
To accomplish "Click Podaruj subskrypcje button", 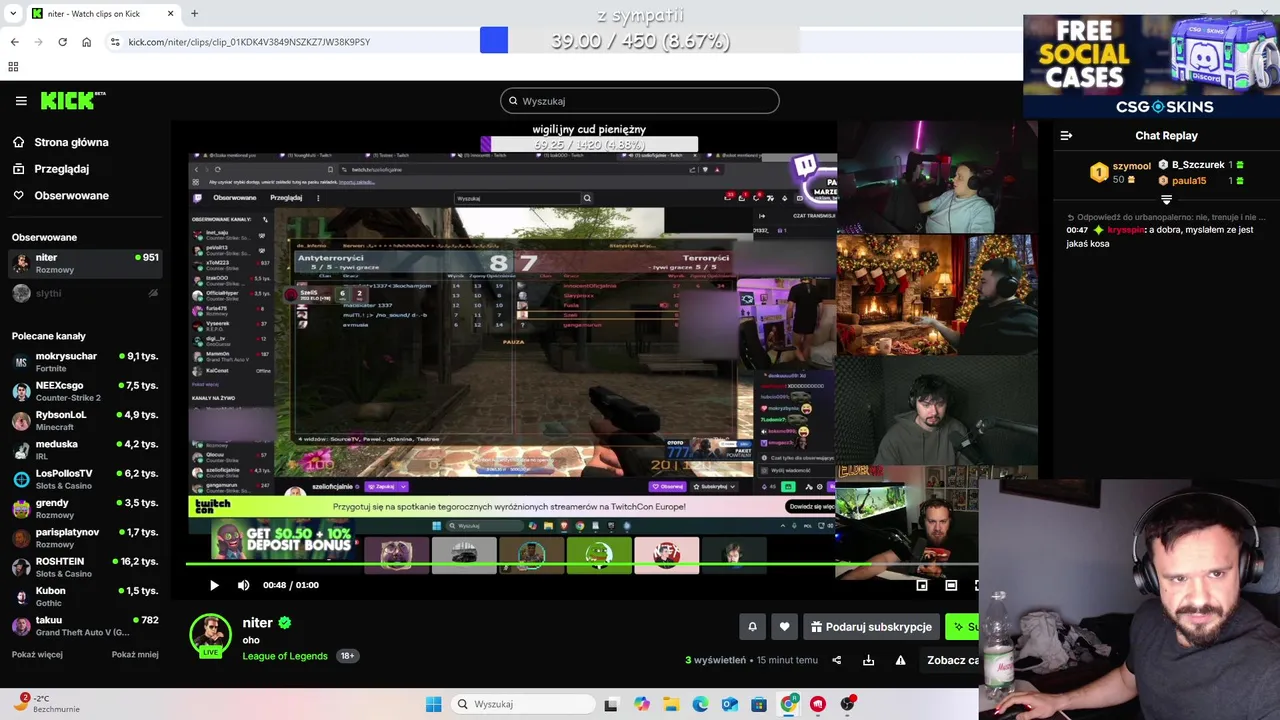I will pos(871,627).
